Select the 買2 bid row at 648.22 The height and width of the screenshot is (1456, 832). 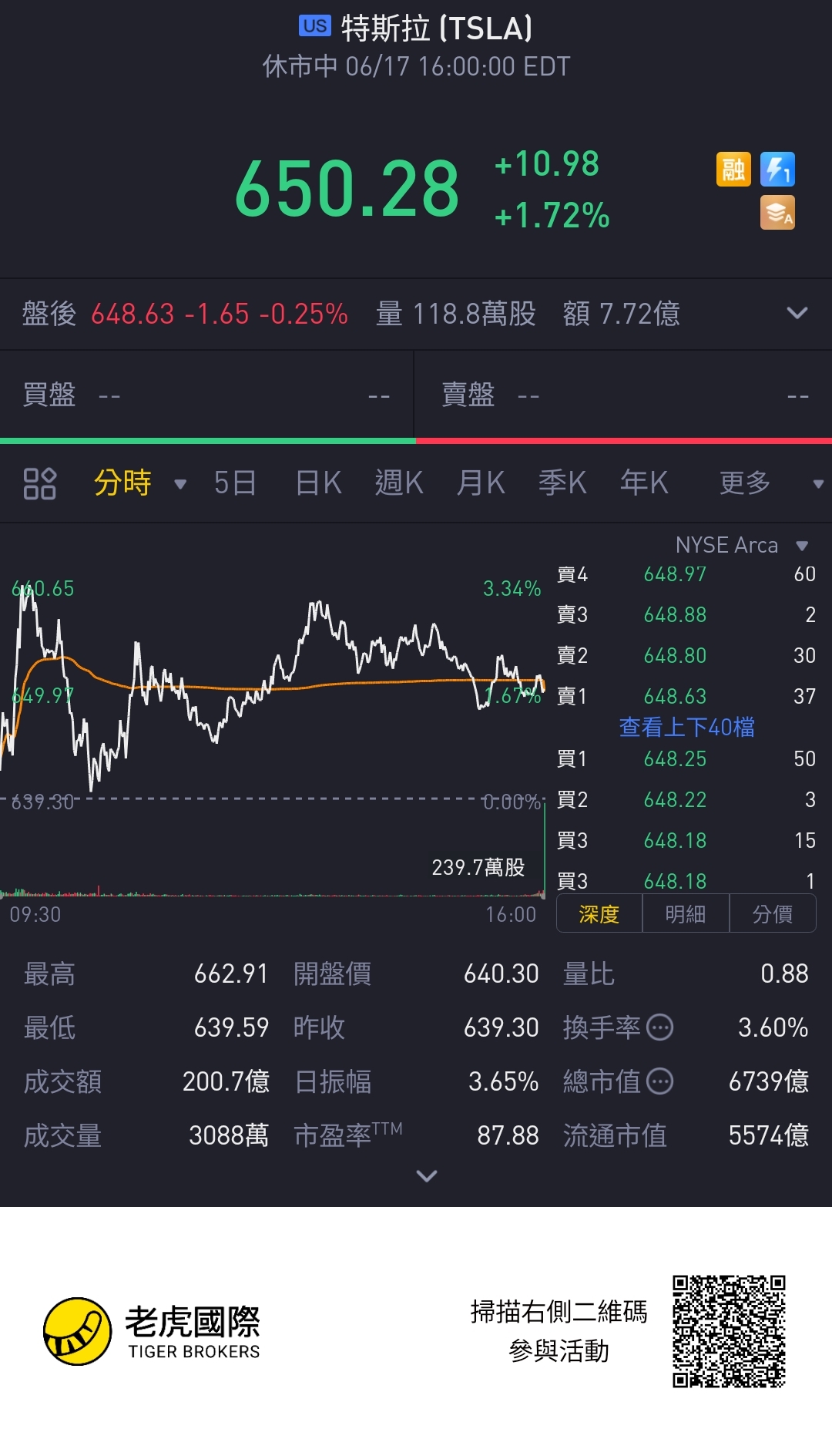click(x=686, y=800)
